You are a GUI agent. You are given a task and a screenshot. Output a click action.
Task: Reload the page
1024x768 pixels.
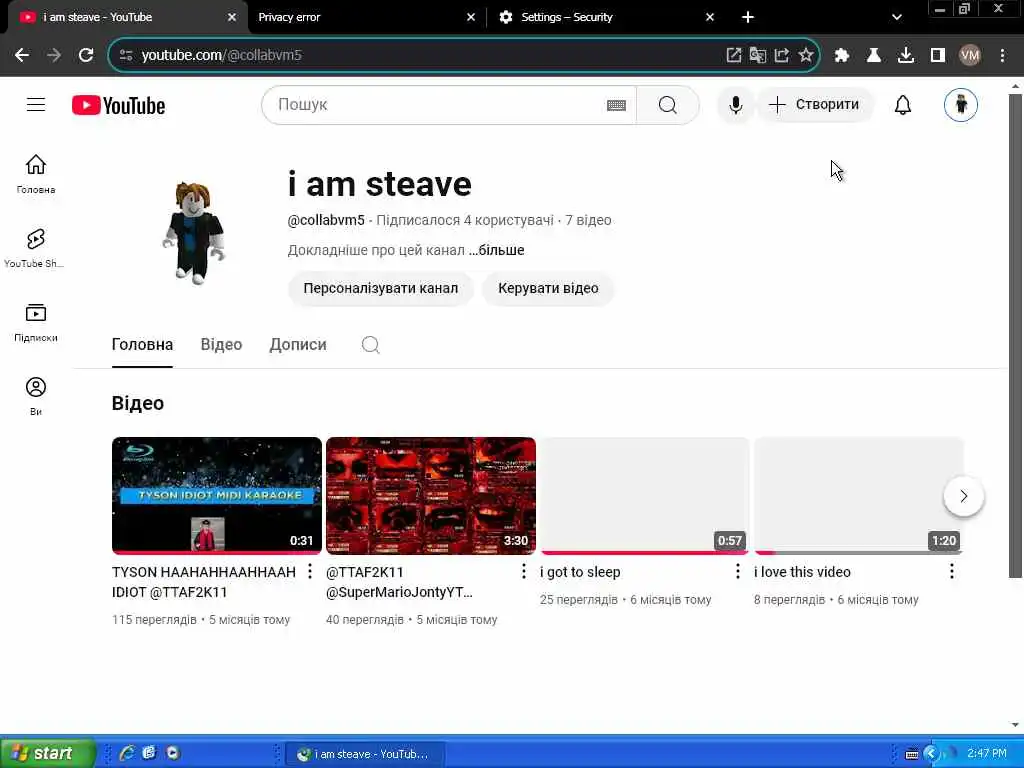point(86,55)
